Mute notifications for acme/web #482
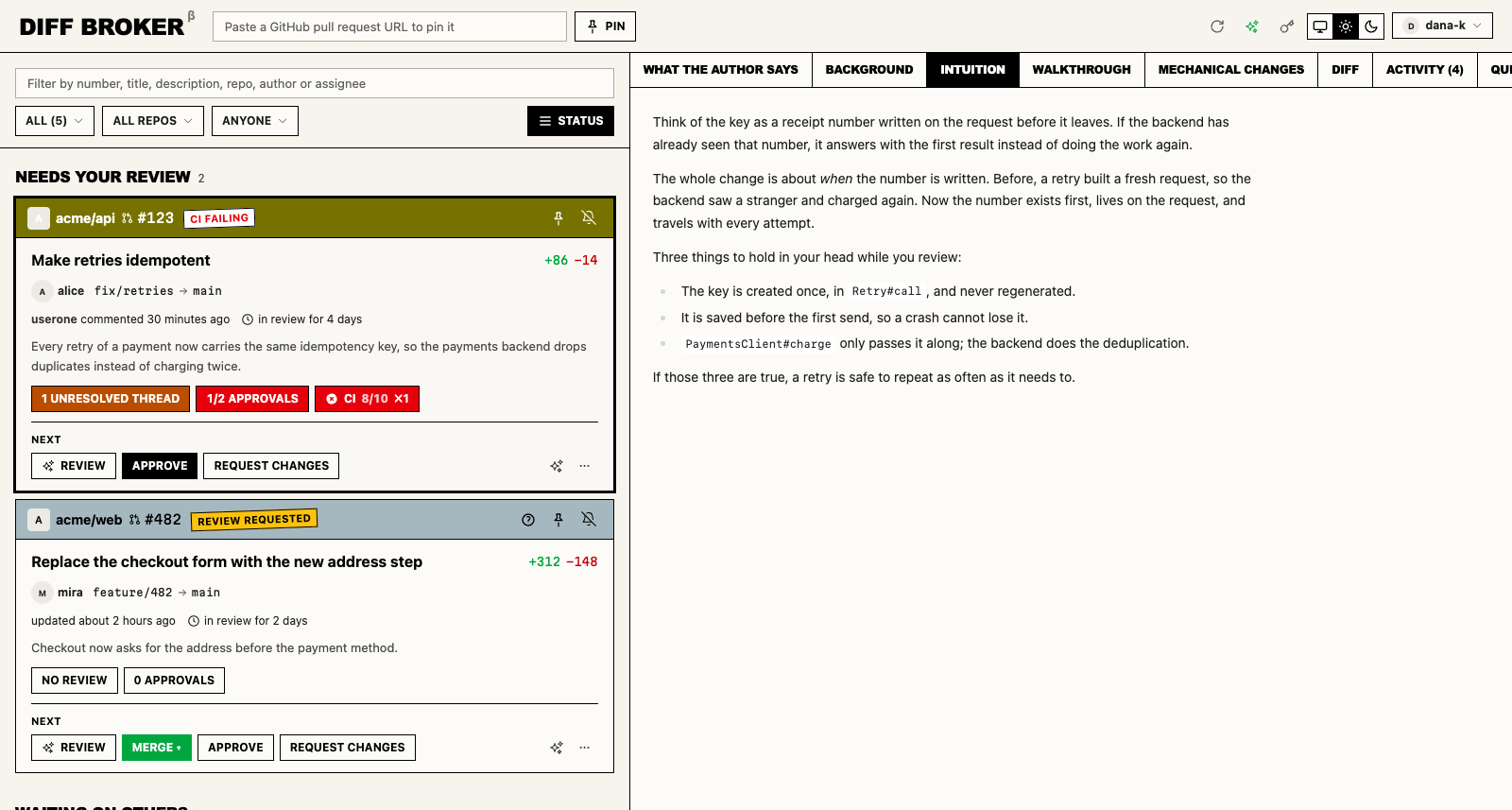This screenshot has height=810, width=1512. pyautogui.click(x=589, y=520)
